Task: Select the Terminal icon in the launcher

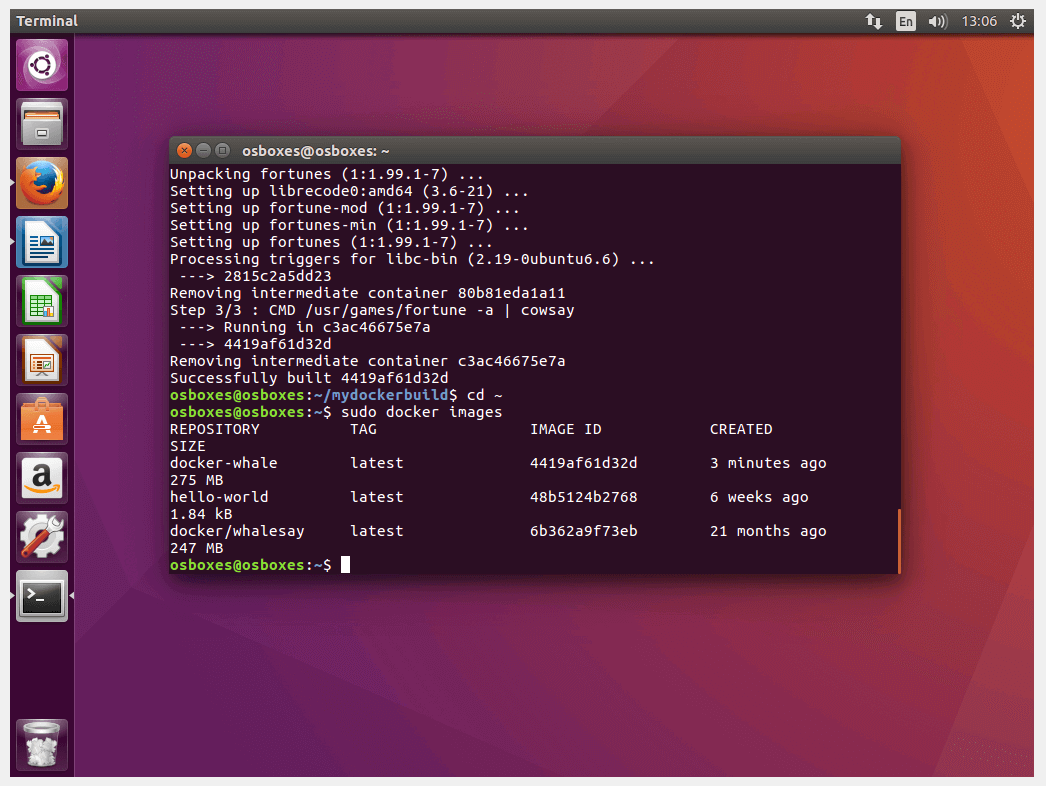Action: pos(41,596)
